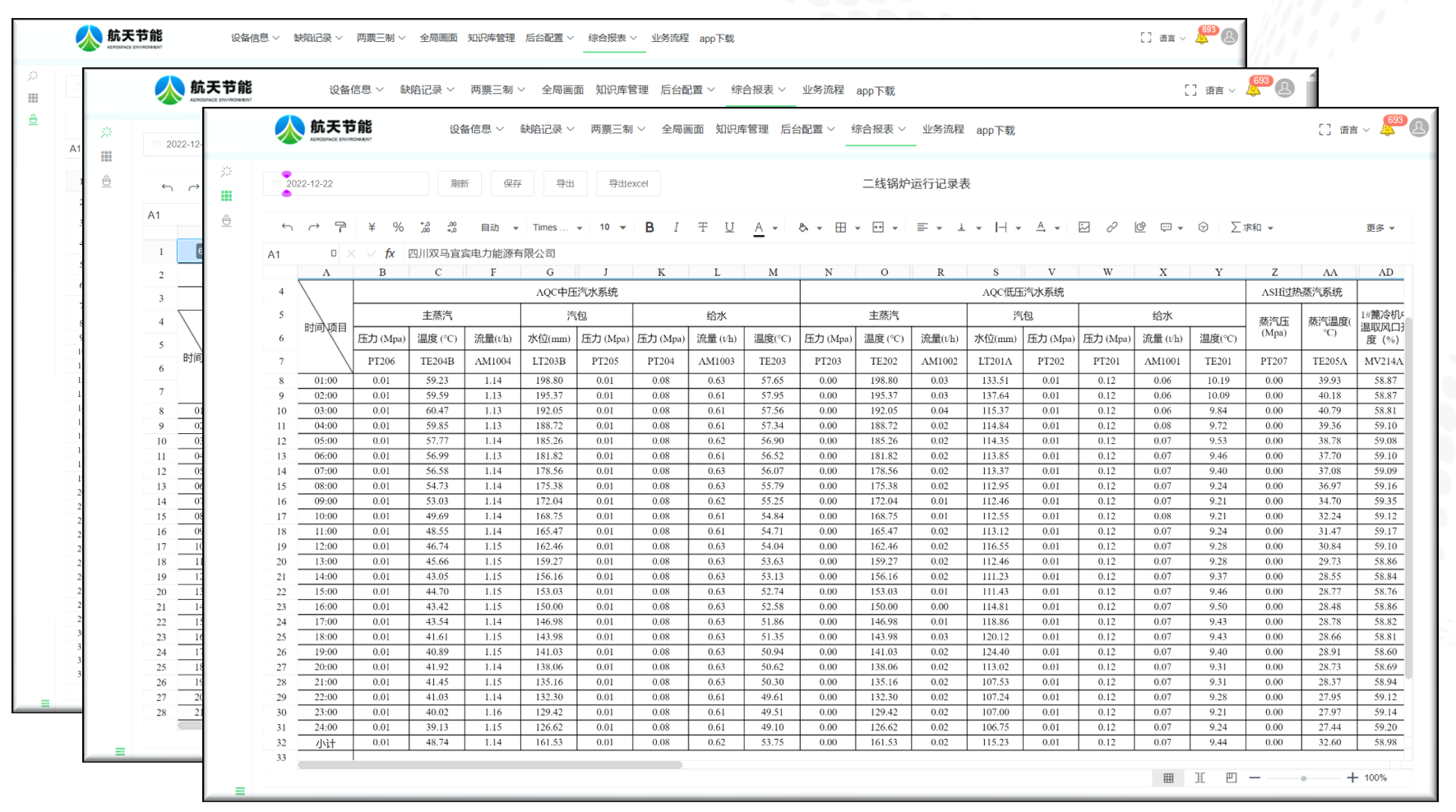Click the insert chart icon in the toolbar
1456x812 pixels.
(1139, 228)
